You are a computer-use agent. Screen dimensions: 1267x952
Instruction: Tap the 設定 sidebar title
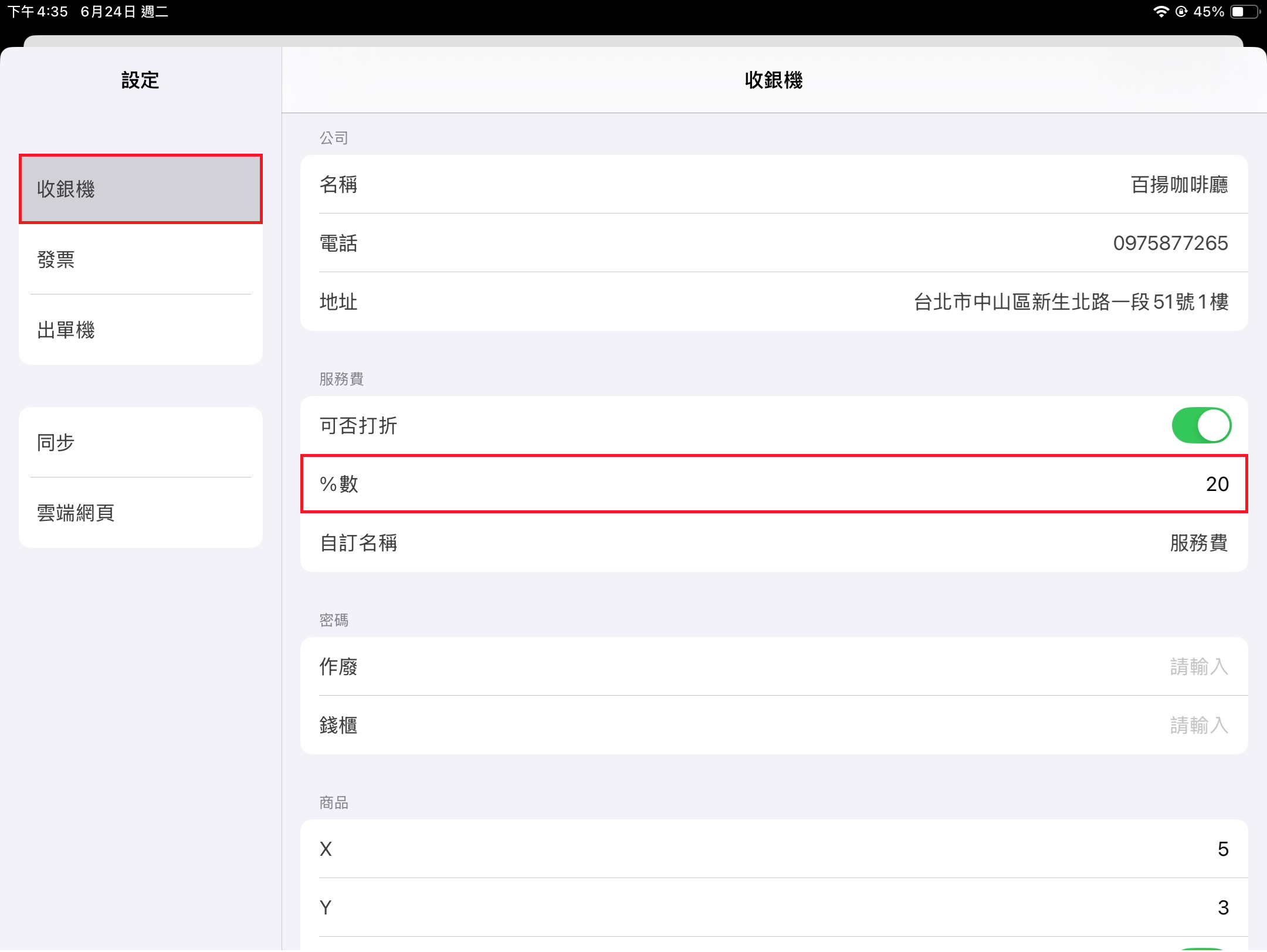click(140, 80)
